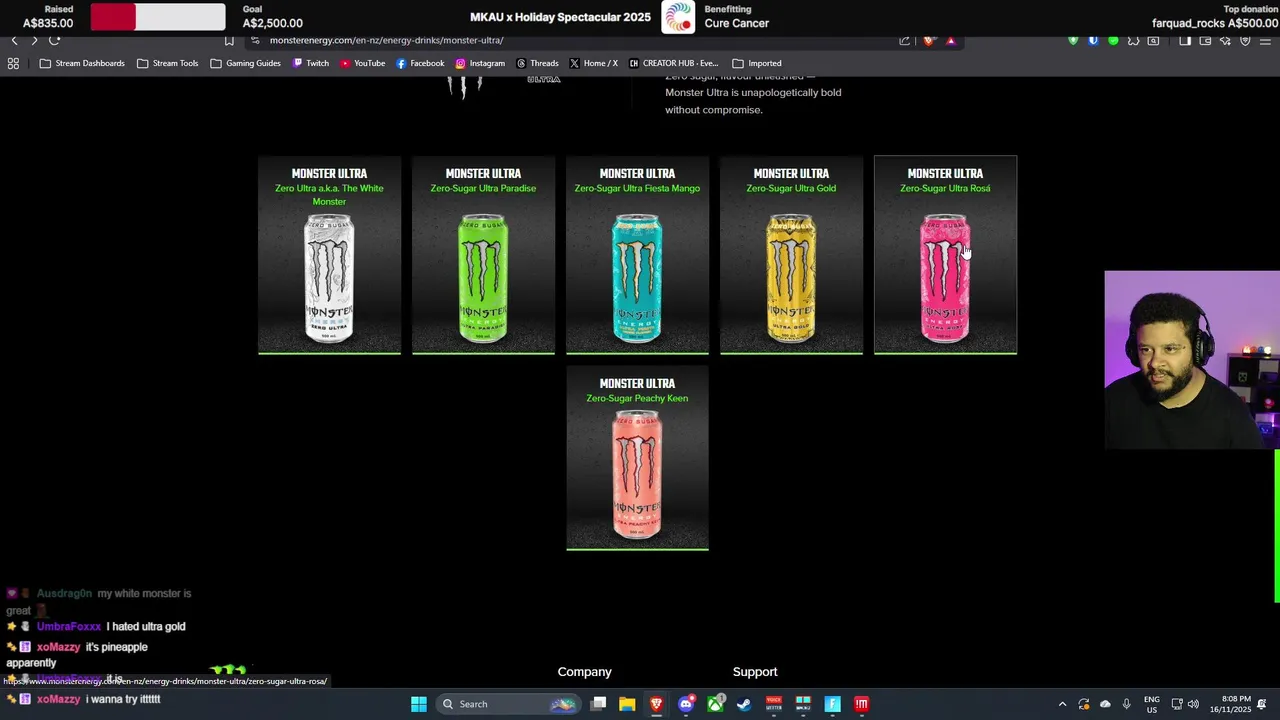Open Task View on the taskbar
The height and width of the screenshot is (720, 1280).
[x=598, y=704]
